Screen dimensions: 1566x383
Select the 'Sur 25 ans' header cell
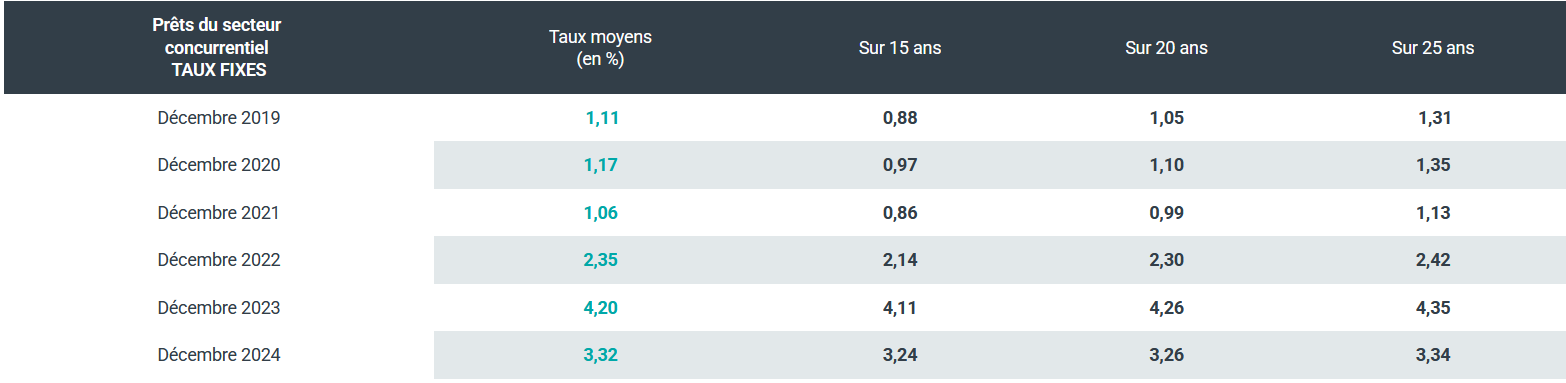(1433, 48)
